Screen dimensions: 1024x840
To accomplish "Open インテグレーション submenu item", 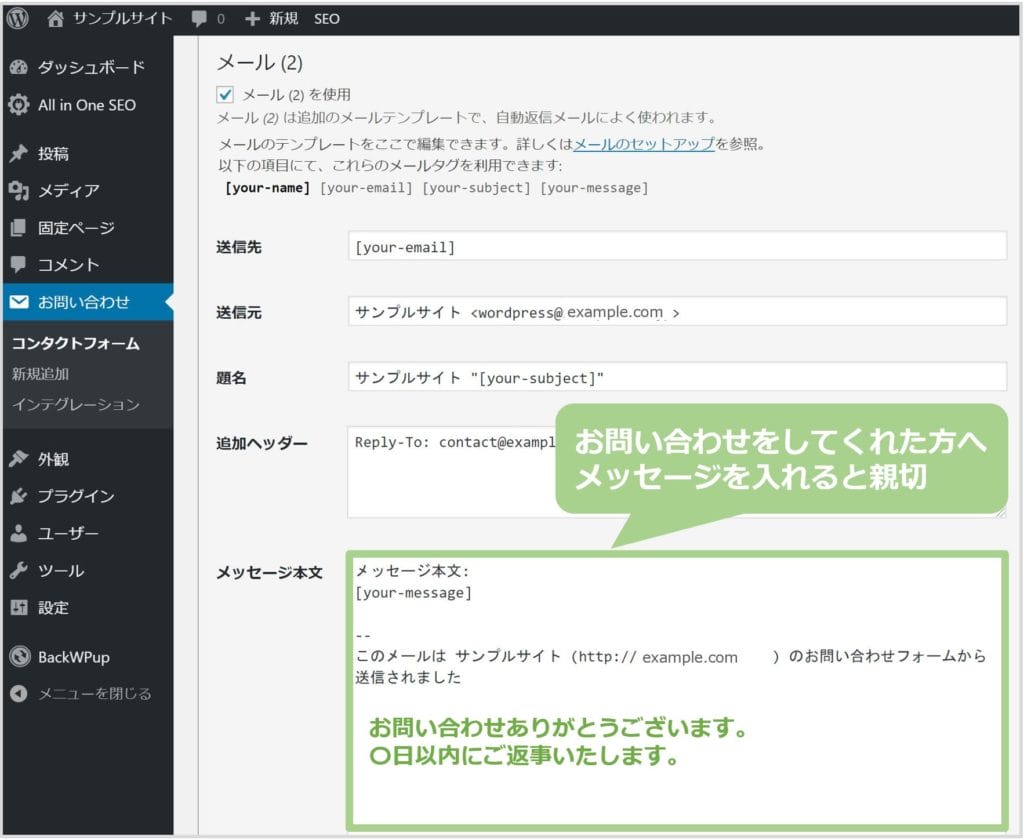I will click(76, 405).
